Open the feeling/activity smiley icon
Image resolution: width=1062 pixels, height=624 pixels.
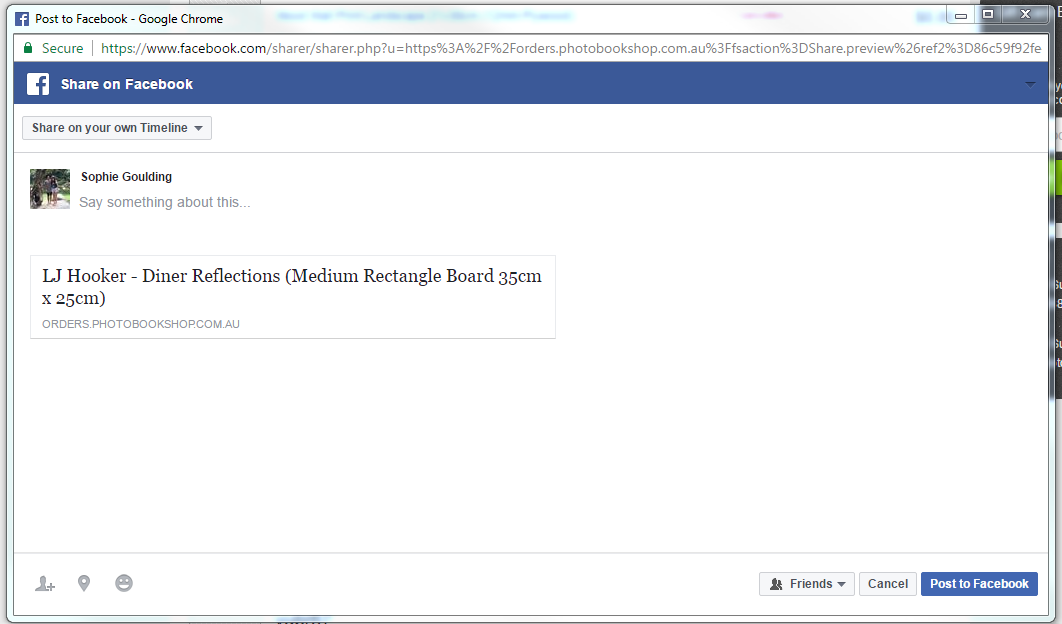click(124, 583)
